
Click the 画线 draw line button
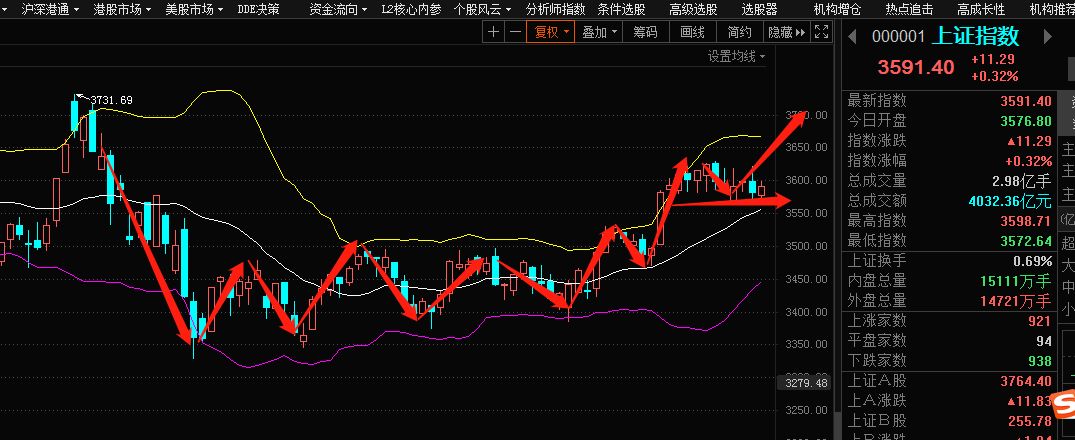(x=692, y=32)
